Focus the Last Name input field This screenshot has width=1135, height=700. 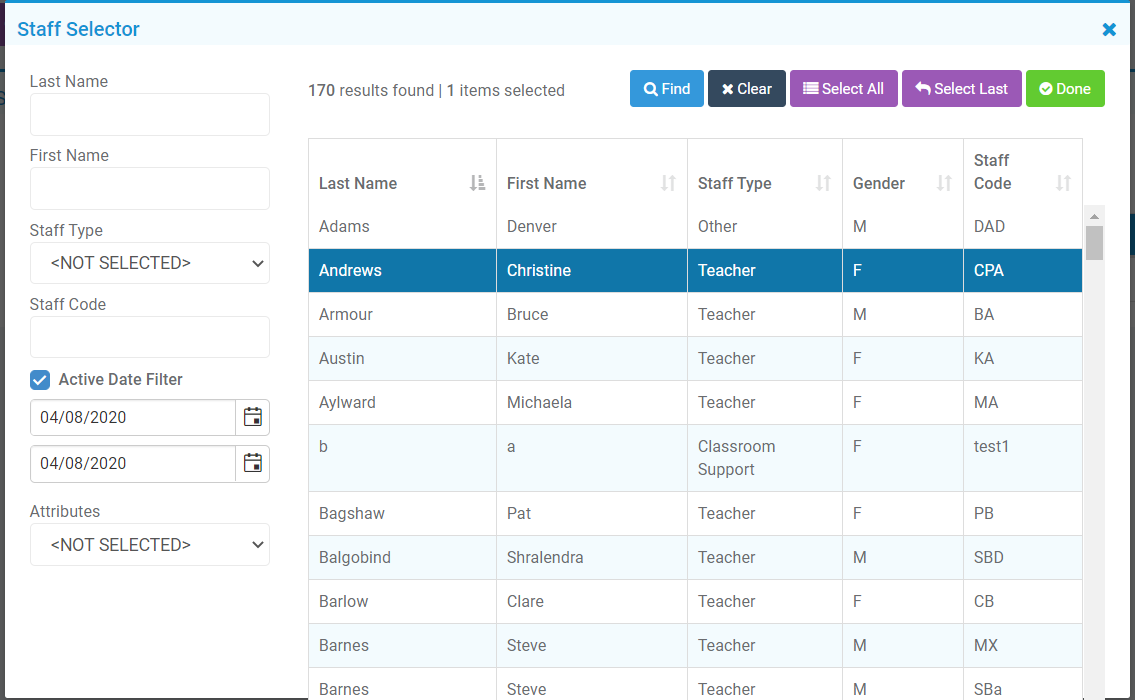[150, 115]
